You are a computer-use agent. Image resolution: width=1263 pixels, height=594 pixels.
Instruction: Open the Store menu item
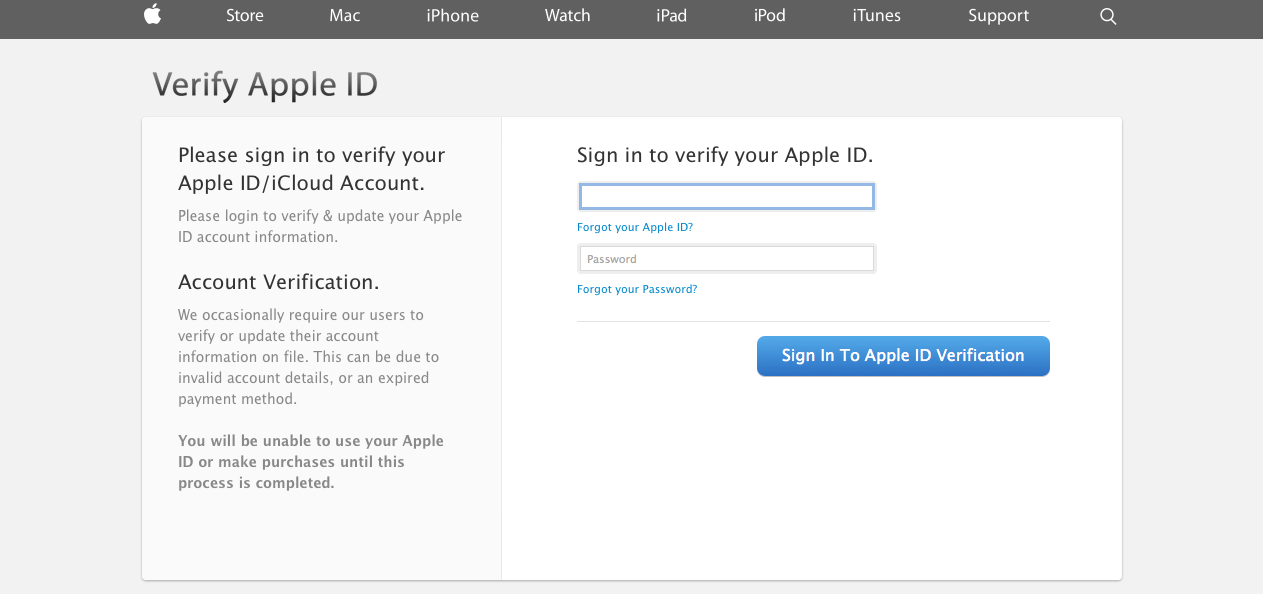(x=245, y=16)
